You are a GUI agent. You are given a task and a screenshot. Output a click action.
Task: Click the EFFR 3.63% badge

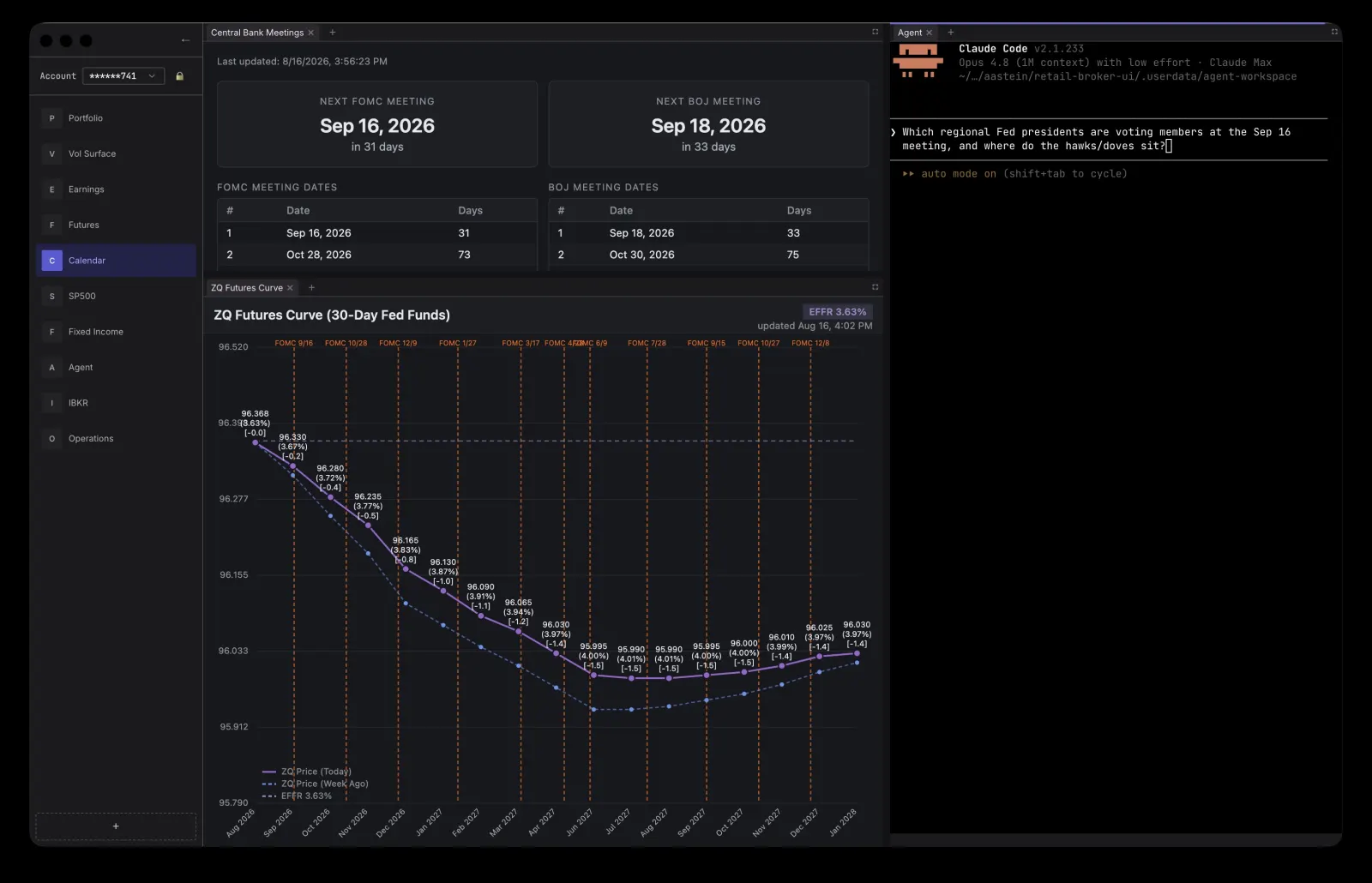[837, 312]
